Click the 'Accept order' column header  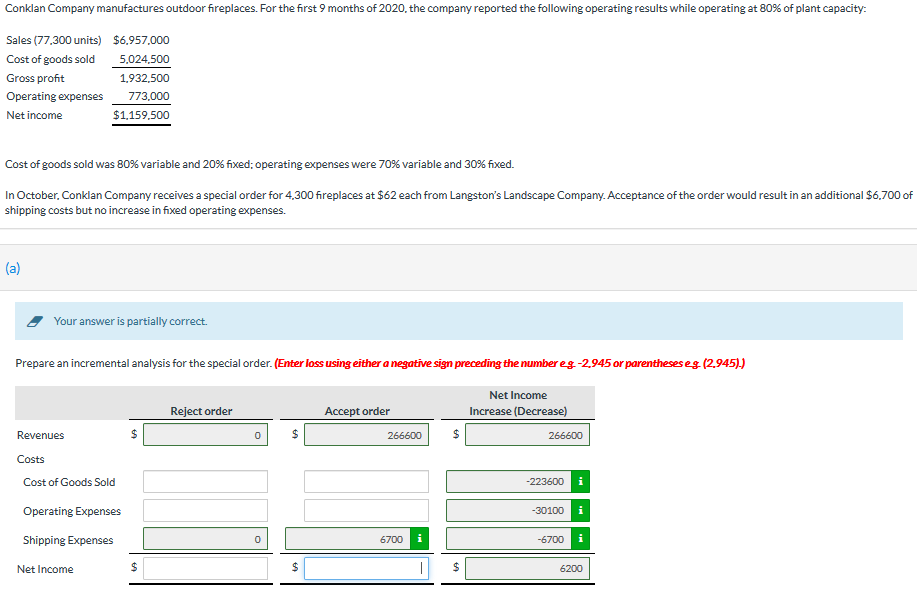click(357, 411)
